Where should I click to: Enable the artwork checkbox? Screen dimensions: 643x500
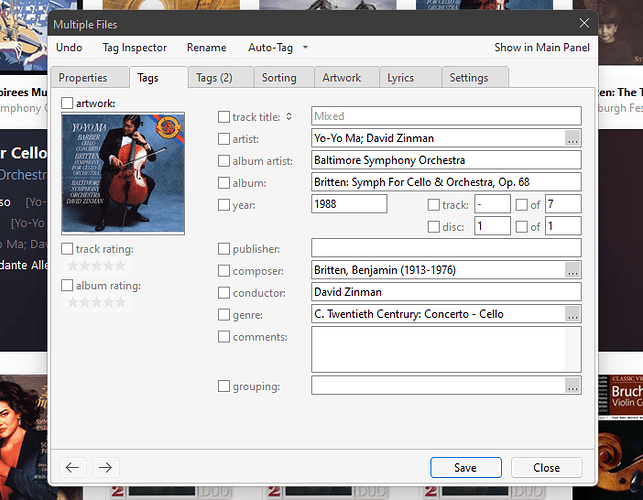(67, 103)
